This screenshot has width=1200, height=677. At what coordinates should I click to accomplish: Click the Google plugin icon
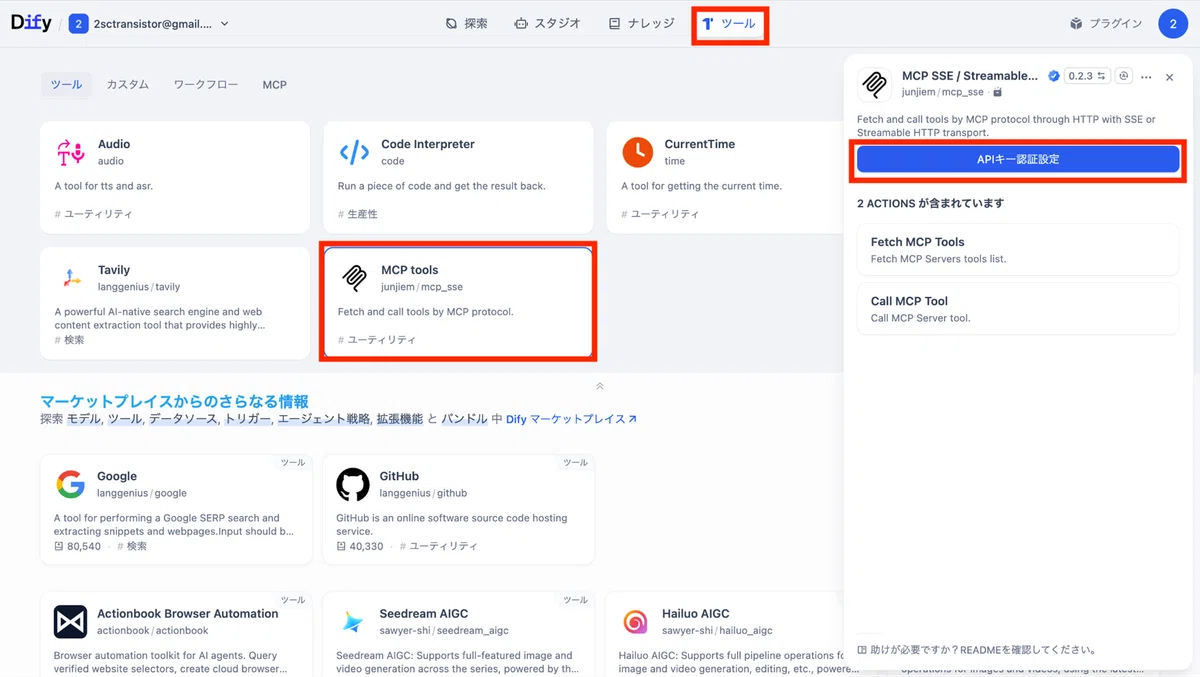click(70, 485)
